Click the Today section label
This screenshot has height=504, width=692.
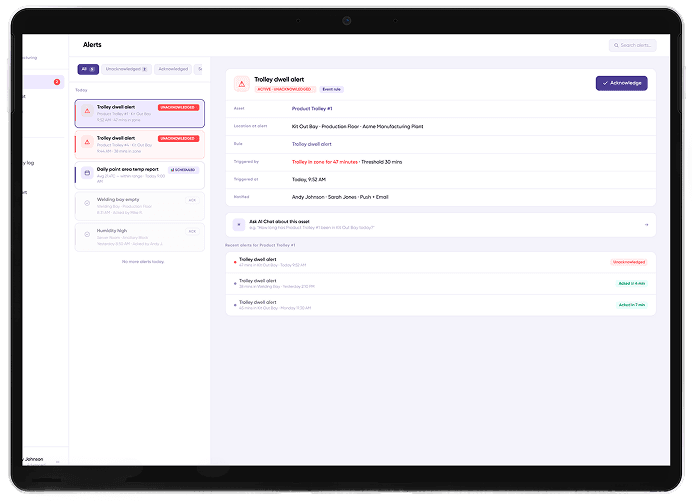point(81,90)
